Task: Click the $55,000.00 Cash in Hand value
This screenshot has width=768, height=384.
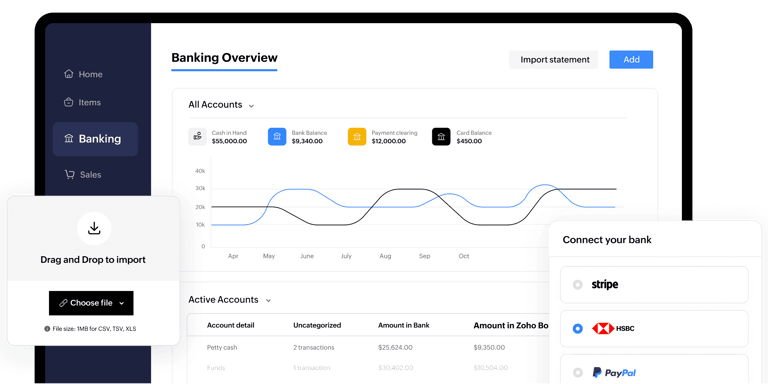Action: [x=229, y=141]
